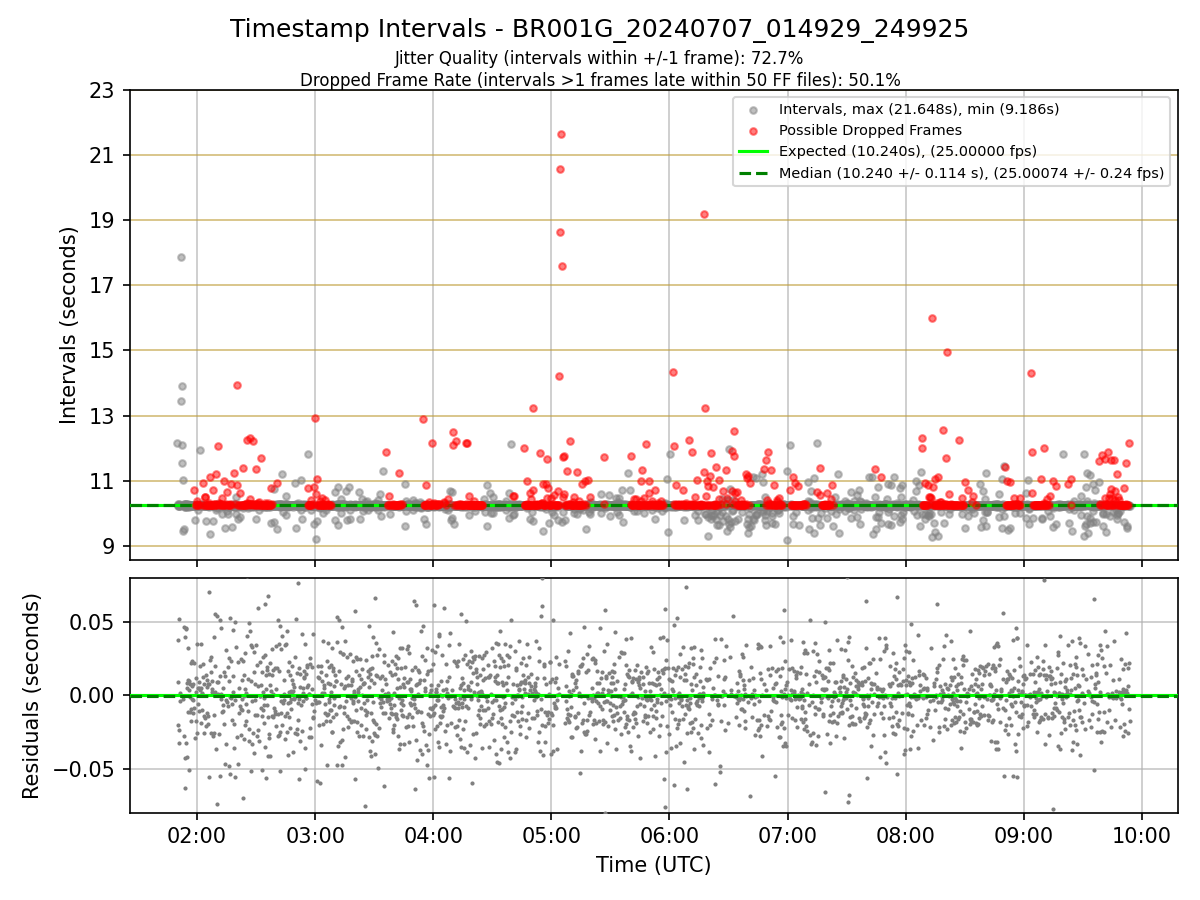Click the '19' y-axis tick label
Viewport: 1200px width, 900px height.
[x=103, y=220]
